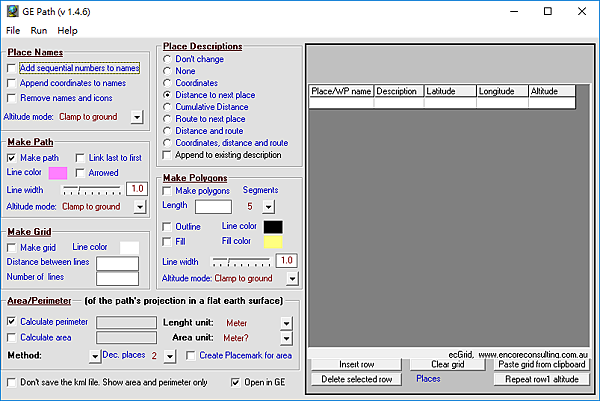
Task: Toggle the Open in GE checkbox
Action: (x=235, y=382)
